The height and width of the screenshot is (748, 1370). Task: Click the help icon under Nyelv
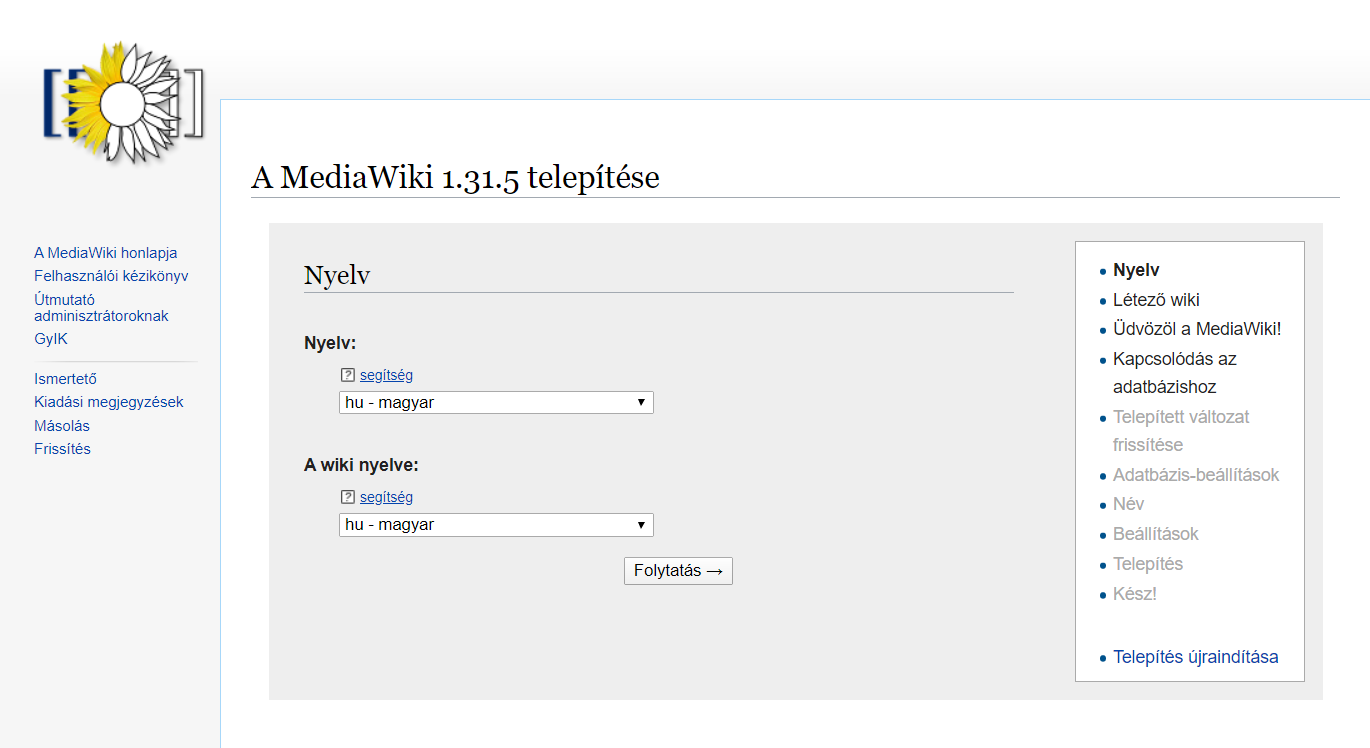coord(348,375)
